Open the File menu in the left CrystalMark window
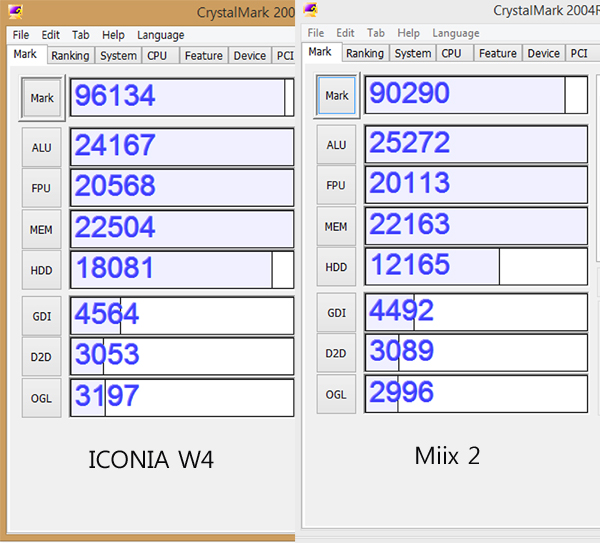This screenshot has height=543, width=600. [x=21, y=35]
